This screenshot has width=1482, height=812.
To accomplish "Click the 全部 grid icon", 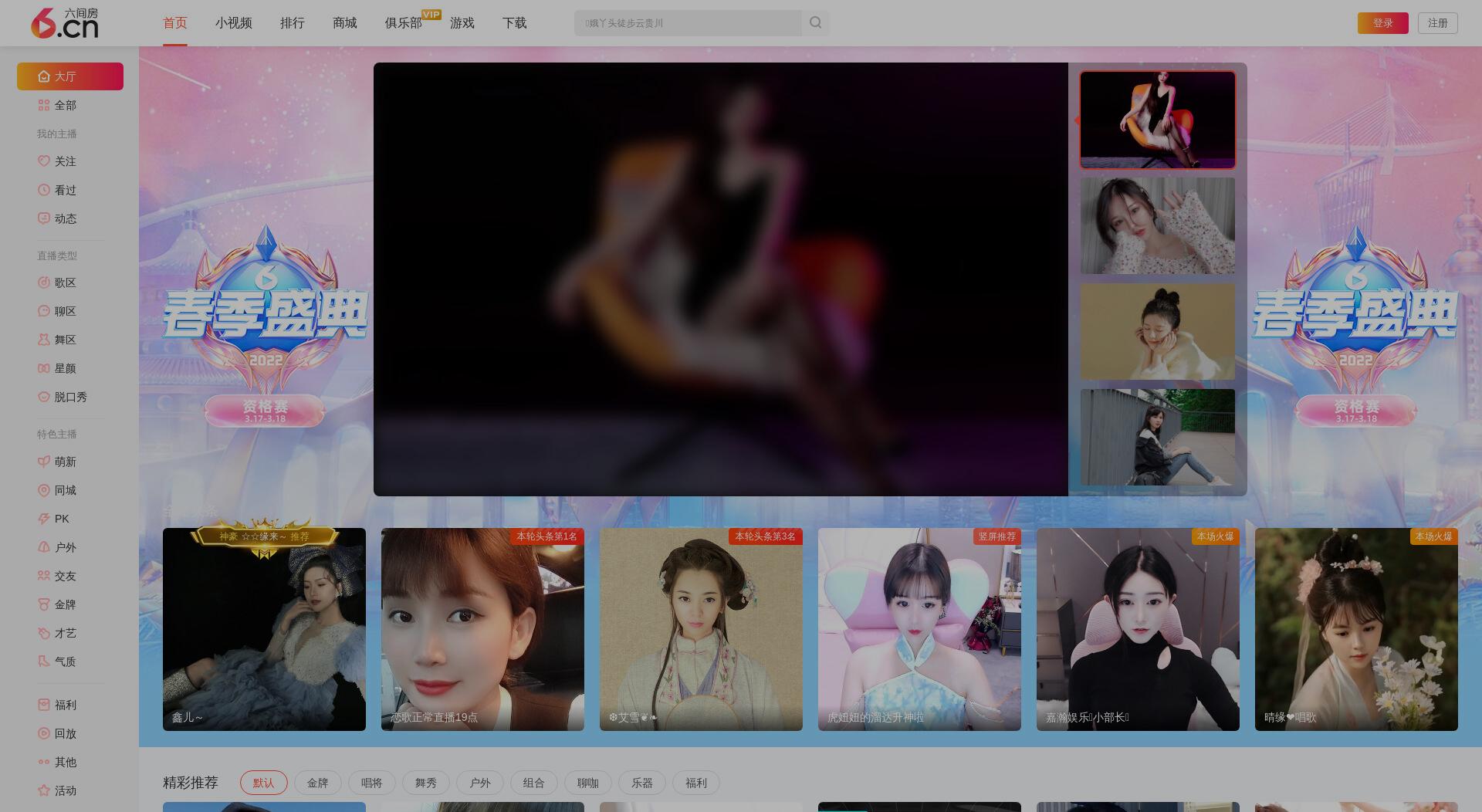I will tap(44, 105).
